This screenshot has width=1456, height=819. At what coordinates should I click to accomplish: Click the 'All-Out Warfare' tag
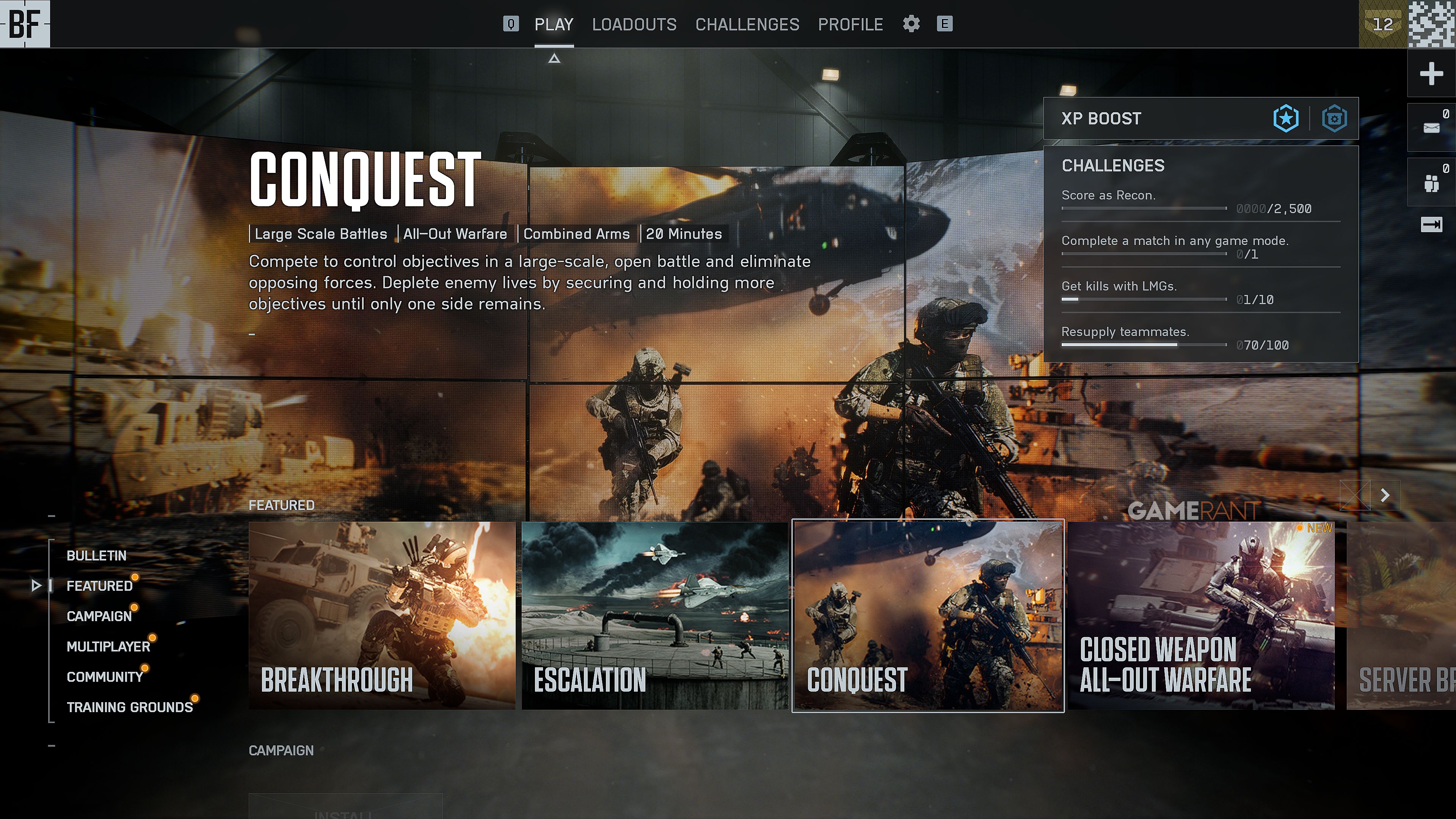455,234
